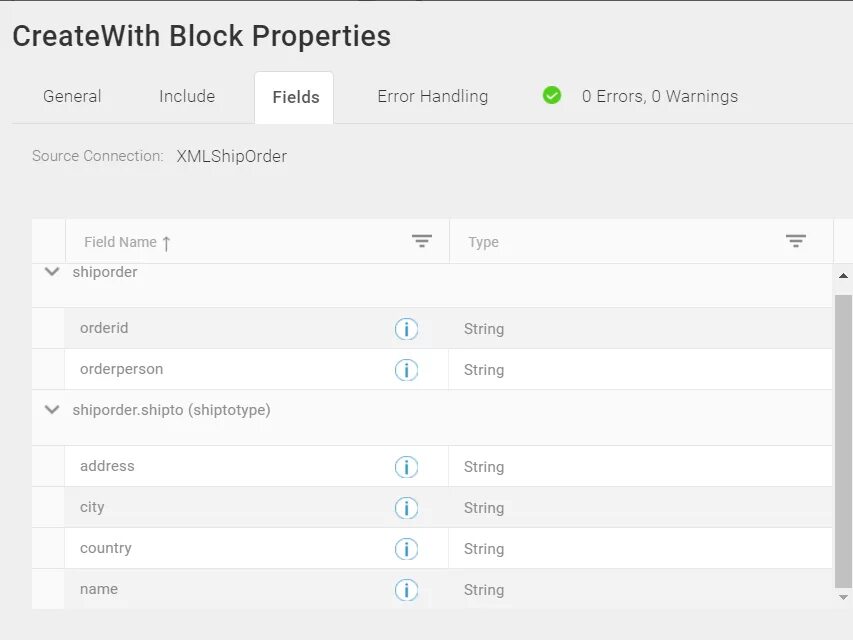Viewport: 853px width, 640px height.
Task: Click the green validation status checkmark
Action: [x=552, y=96]
